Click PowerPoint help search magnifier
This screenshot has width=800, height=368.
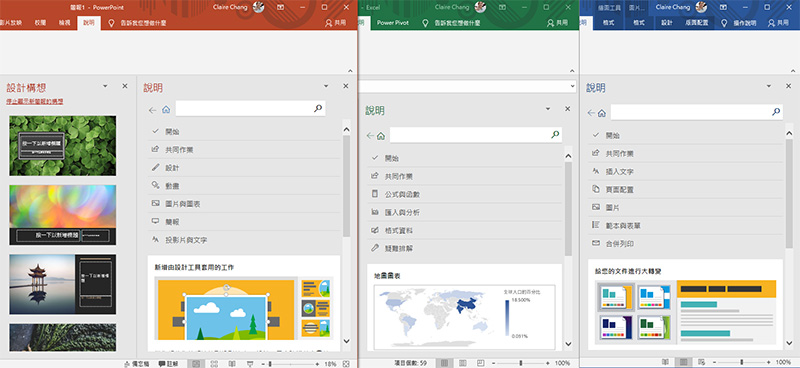click(x=318, y=108)
